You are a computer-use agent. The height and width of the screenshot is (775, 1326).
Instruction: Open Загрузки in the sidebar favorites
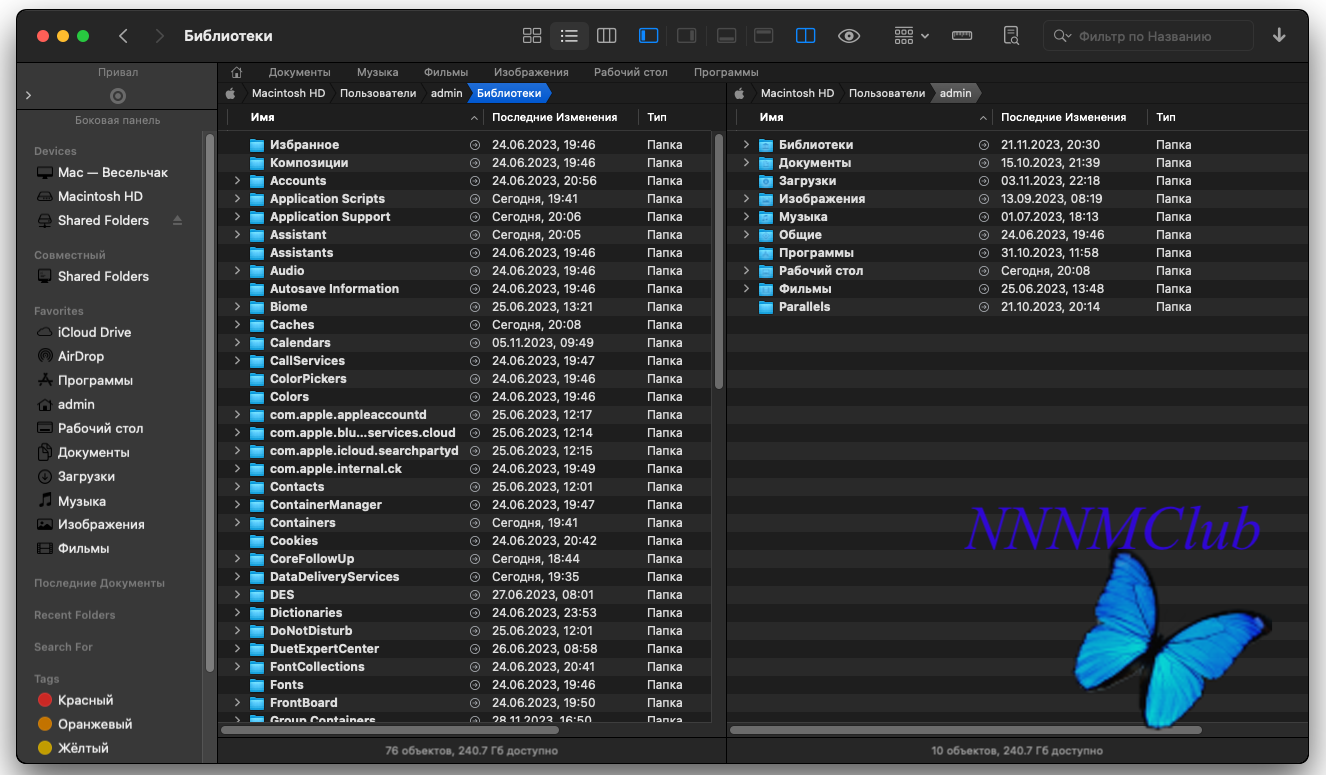click(86, 477)
